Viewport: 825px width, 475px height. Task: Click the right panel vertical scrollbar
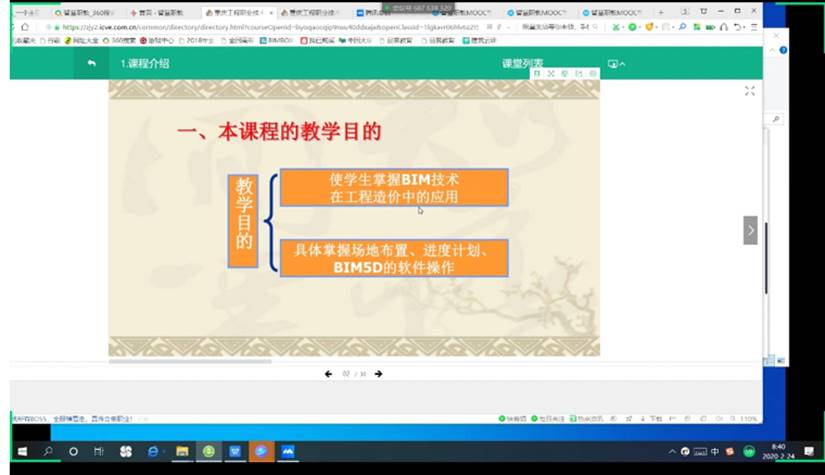(766, 258)
